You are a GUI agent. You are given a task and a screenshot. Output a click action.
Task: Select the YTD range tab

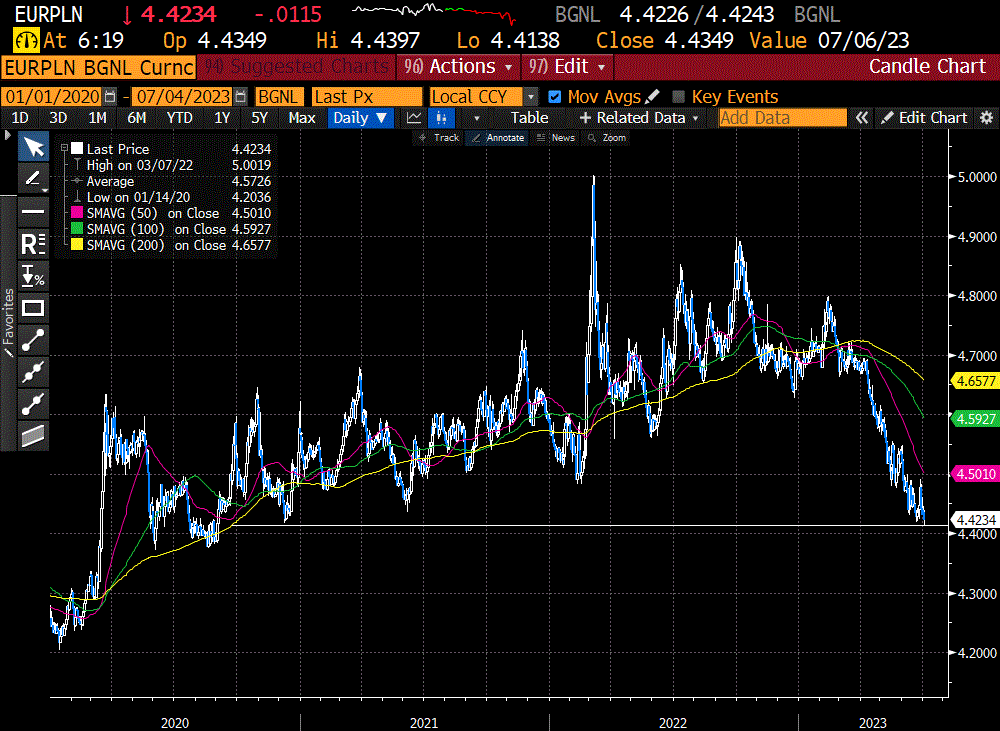pyautogui.click(x=179, y=118)
